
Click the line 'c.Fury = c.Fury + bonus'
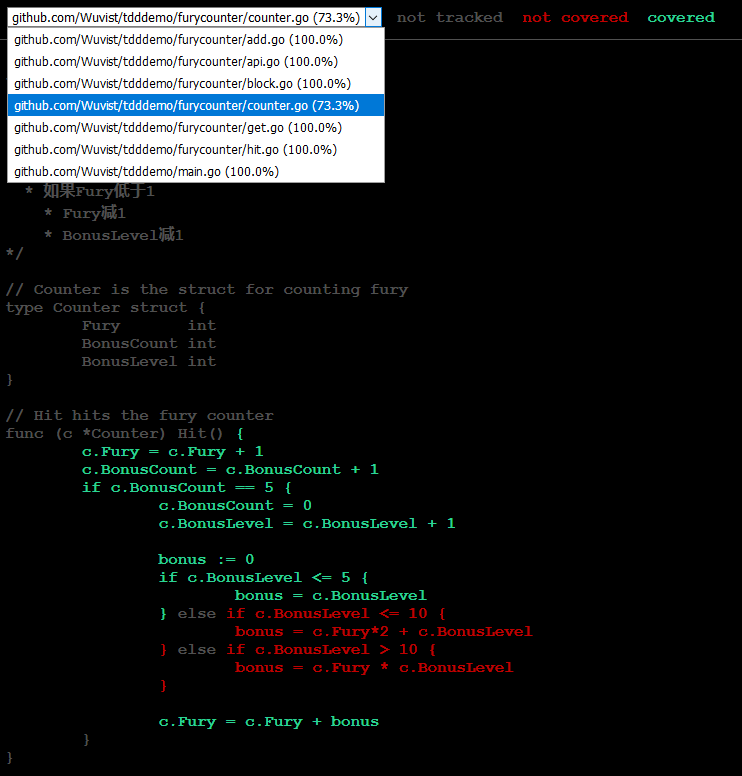click(x=269, y=722)
